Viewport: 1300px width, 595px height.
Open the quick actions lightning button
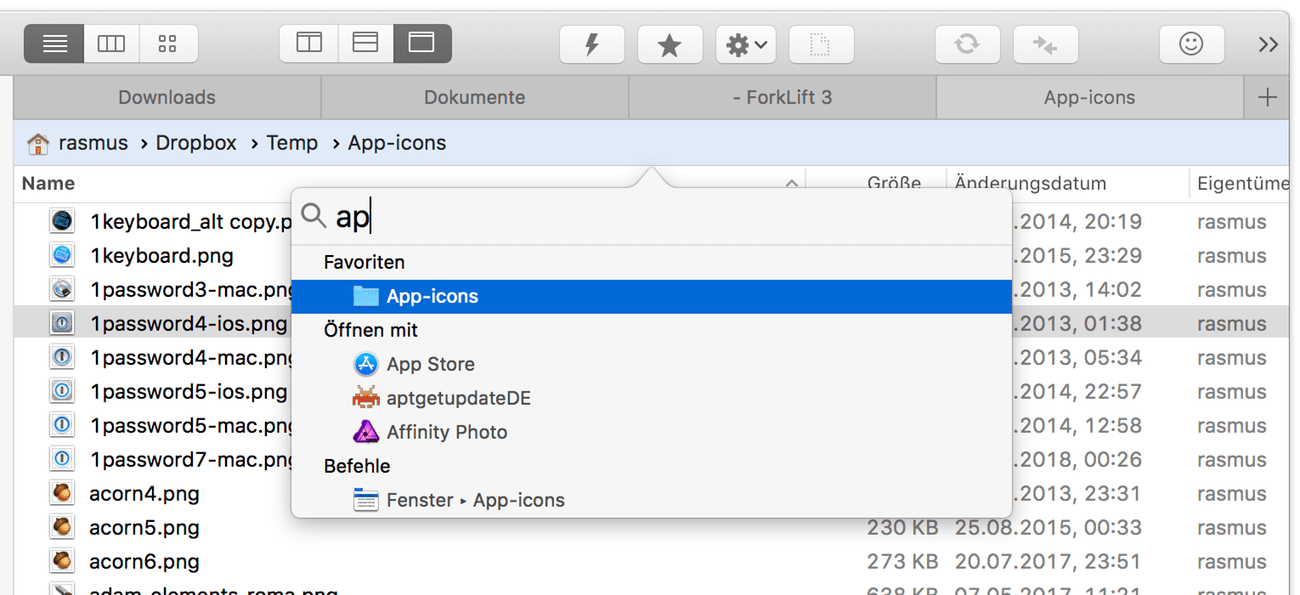tap(592, 44)
